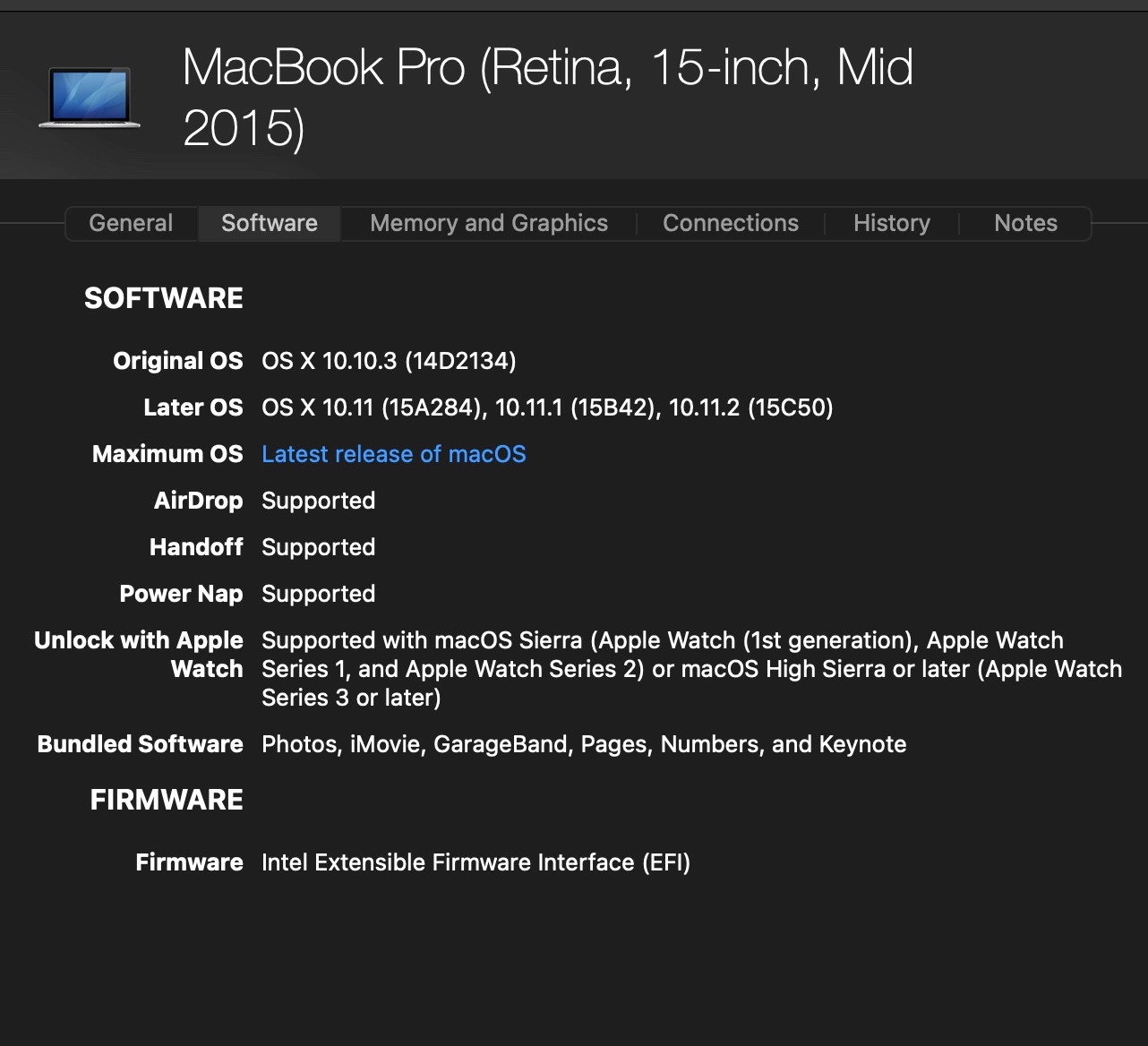
Task: Click the Bundled Software label
Action: click(141, 744)
